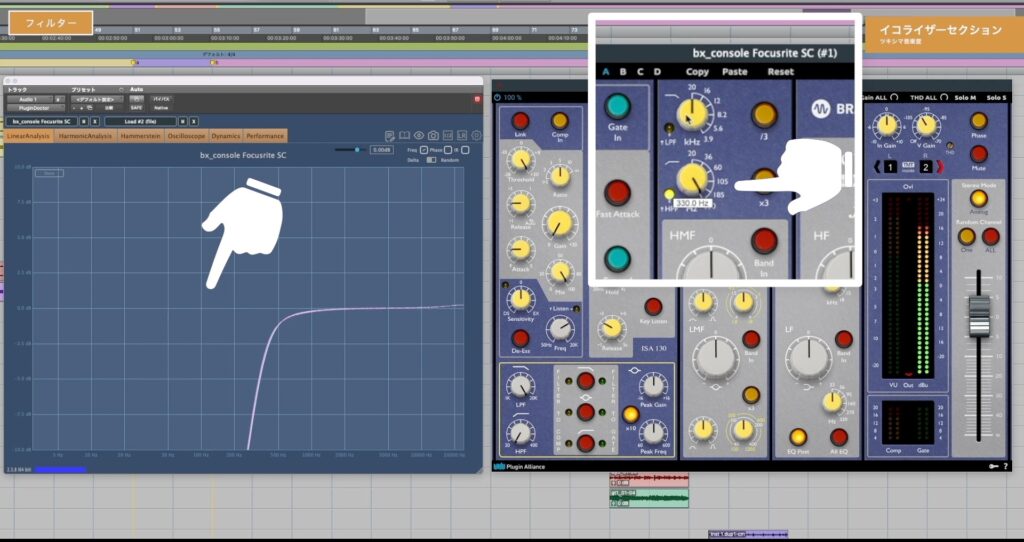The height and width of the screenshot is (542, 1024).
Task: Open the default preset dropdown
Action: tap(97, 99)
